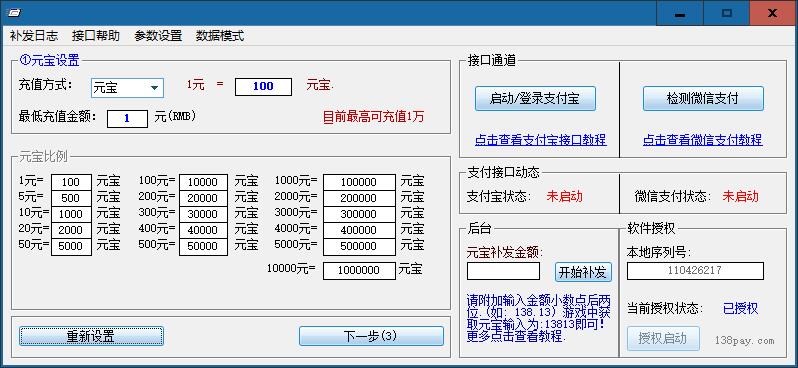Click the 1000元= ratio field showing 100000
This screenshot has height=368, width=798.
tap(359, 182)
